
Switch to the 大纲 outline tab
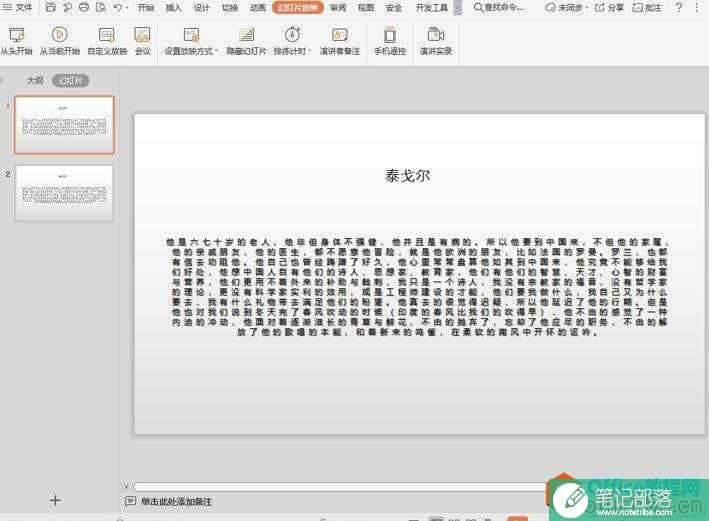point(35,81)
